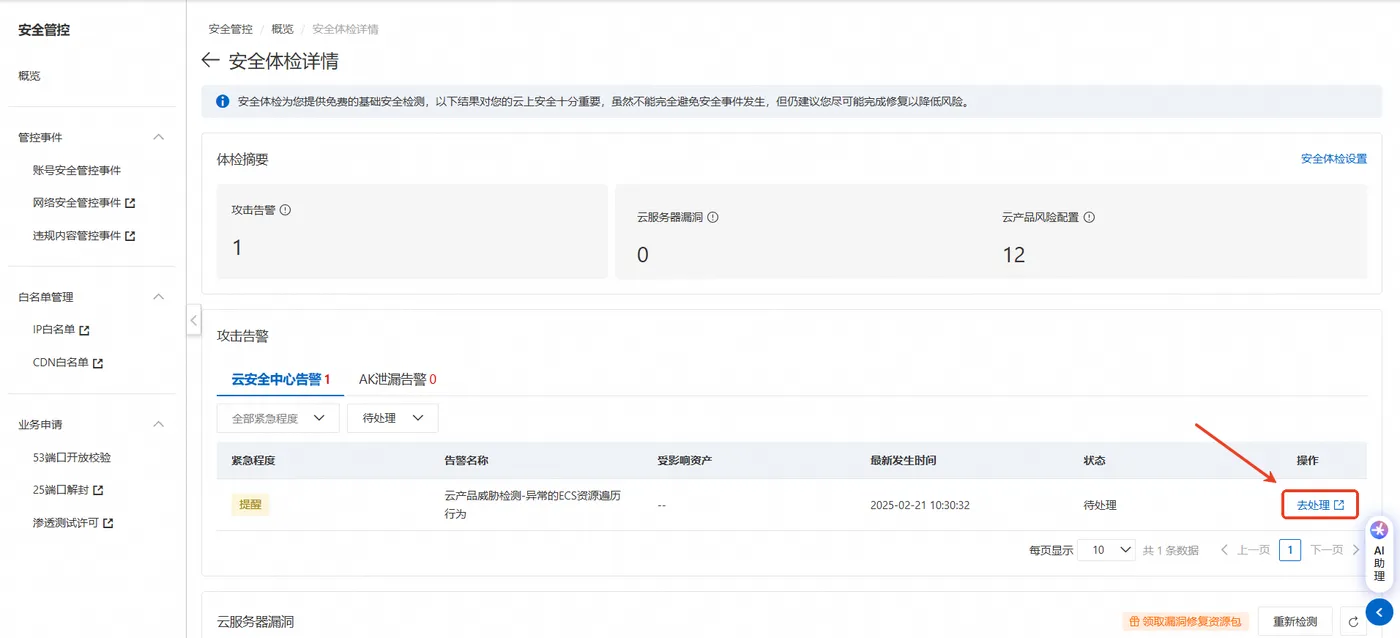Screen dimensions: 1400x638
Task: Go to the 上一页 previous page
Action: coord(1246,550)
